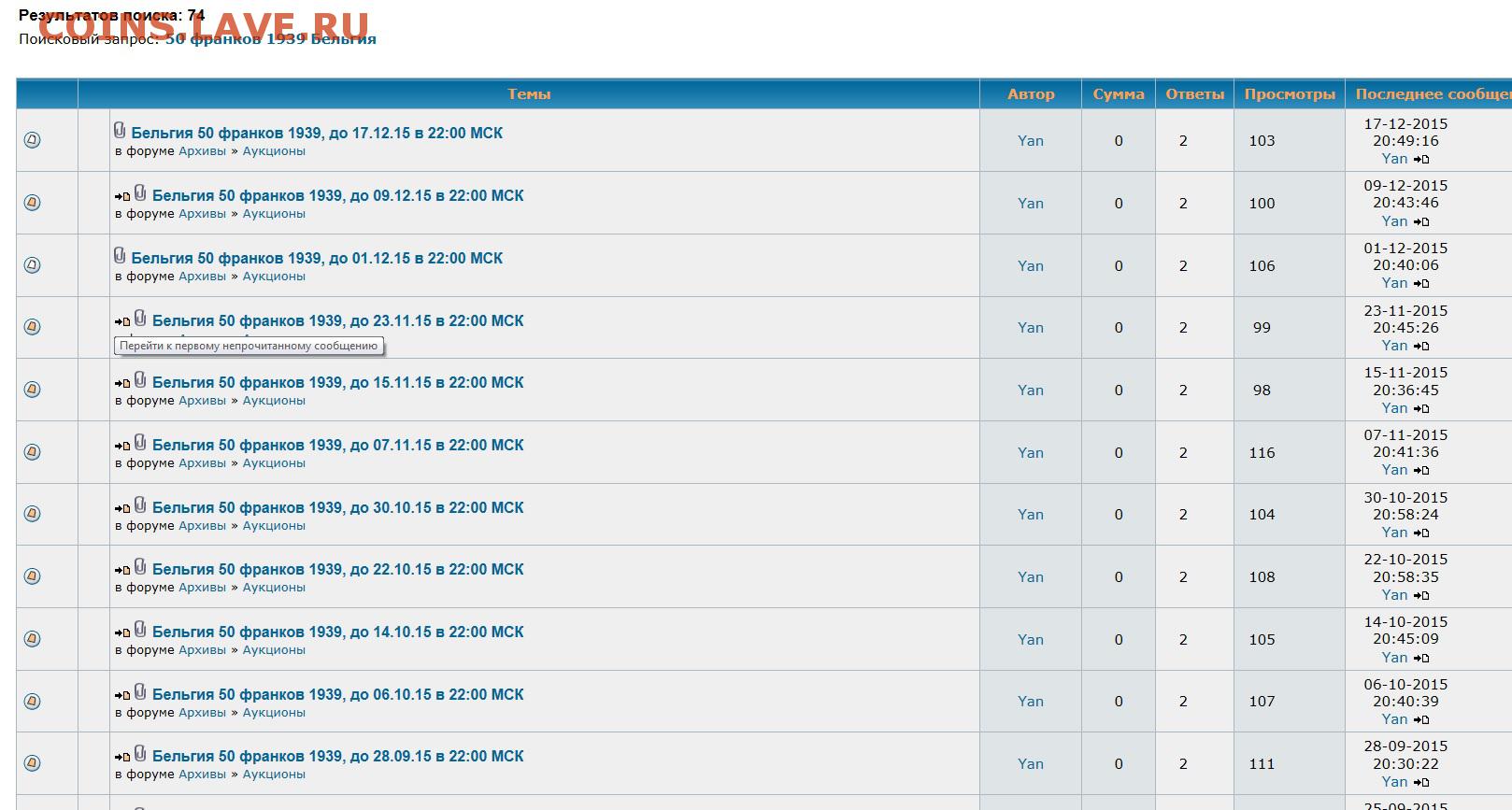Go to first unread post of 23.11.15 topic
This screenshot has height=810, width=1512.
[122, 322]
